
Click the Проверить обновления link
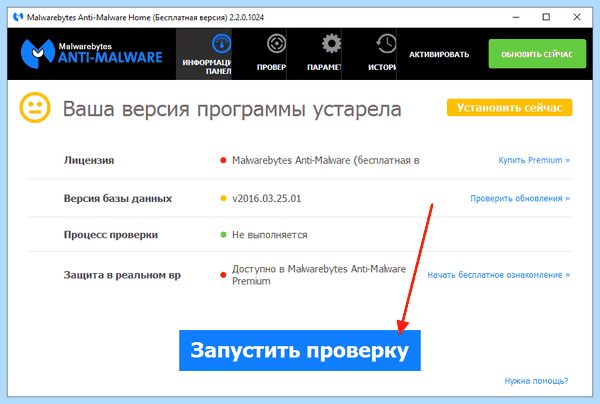[520, 198]
